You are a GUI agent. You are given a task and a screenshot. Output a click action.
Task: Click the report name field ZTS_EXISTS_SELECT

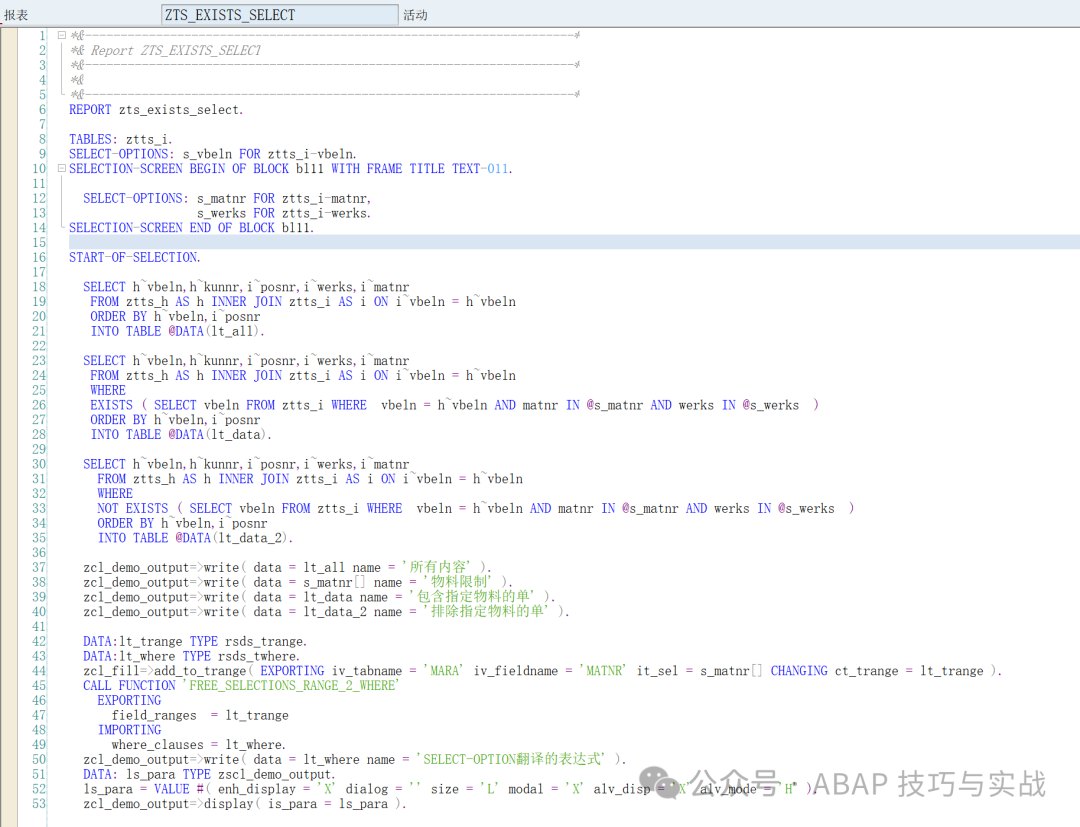click(280, 14)
